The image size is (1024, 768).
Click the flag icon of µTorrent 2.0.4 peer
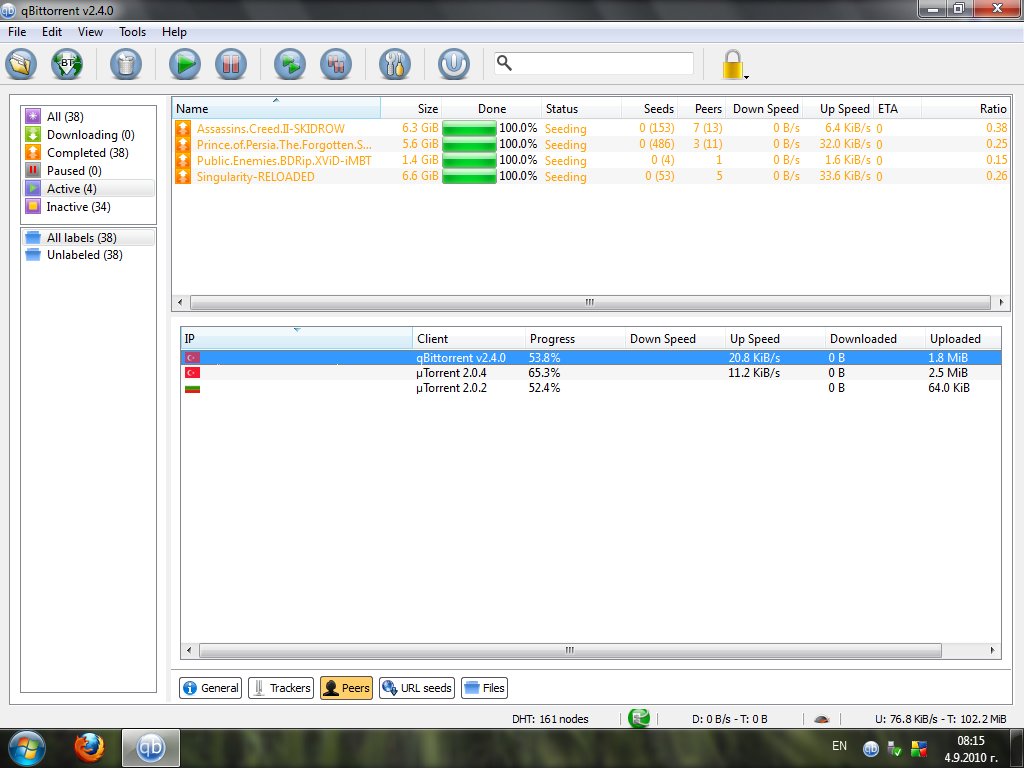(x=192, y=372)
